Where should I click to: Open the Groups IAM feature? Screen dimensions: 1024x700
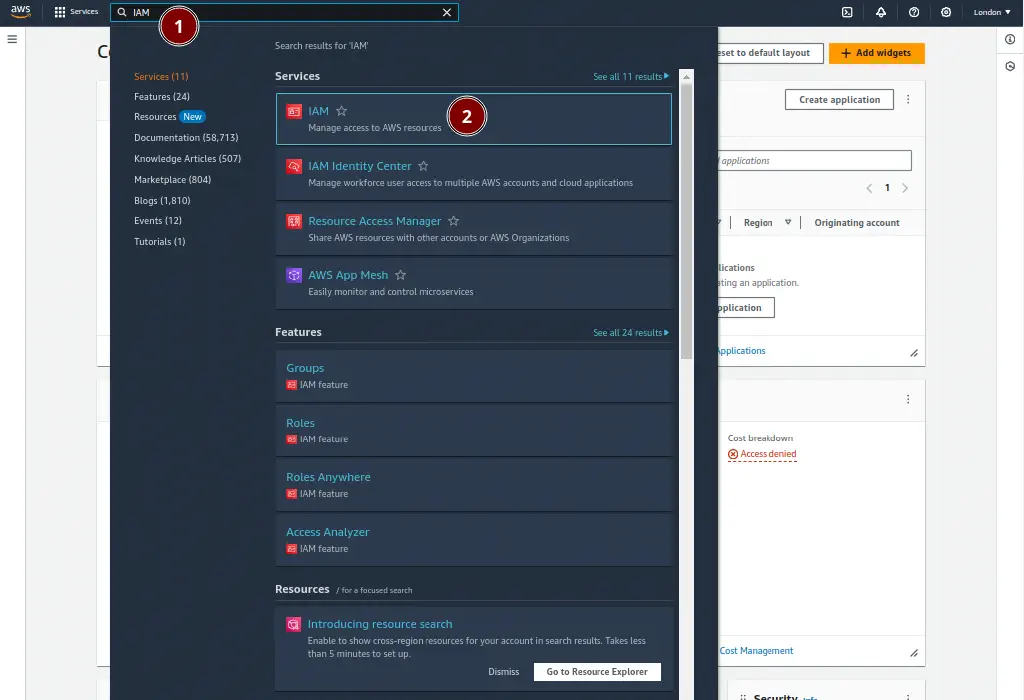(473, 376)
